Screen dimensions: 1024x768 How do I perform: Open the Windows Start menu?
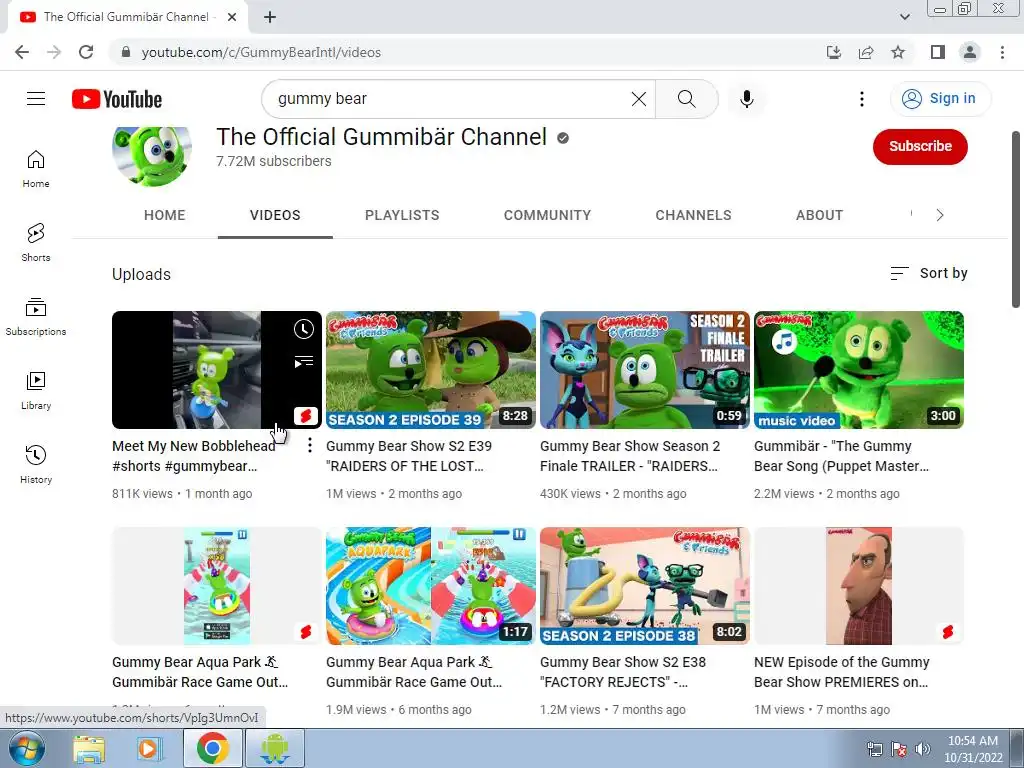pyautogui.click(x=26, y=748)
